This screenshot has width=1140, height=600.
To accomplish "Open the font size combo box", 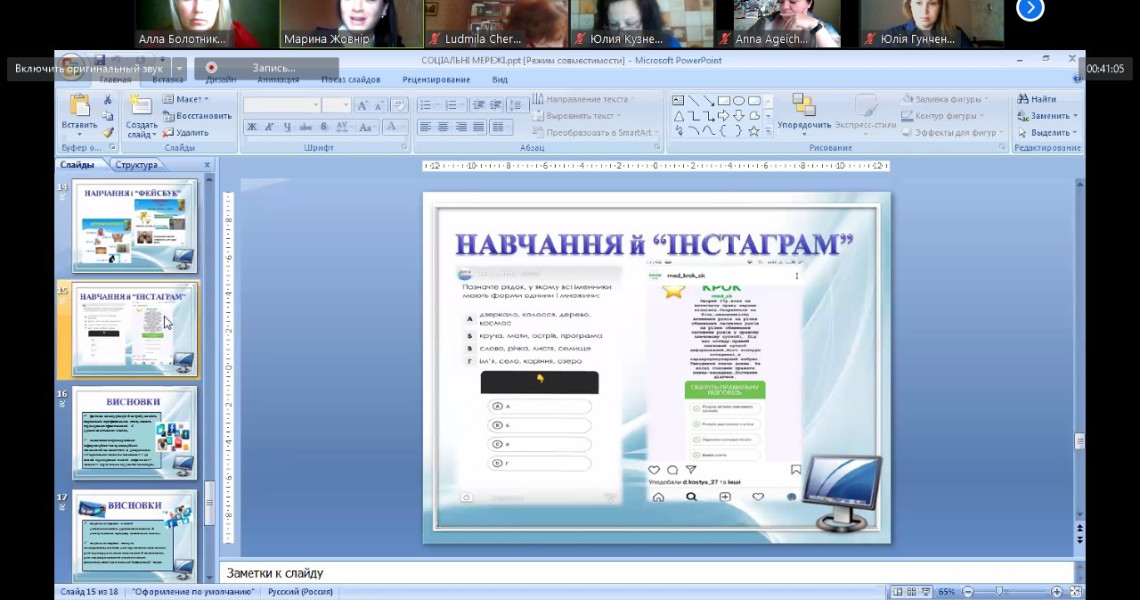I will 336,105.
